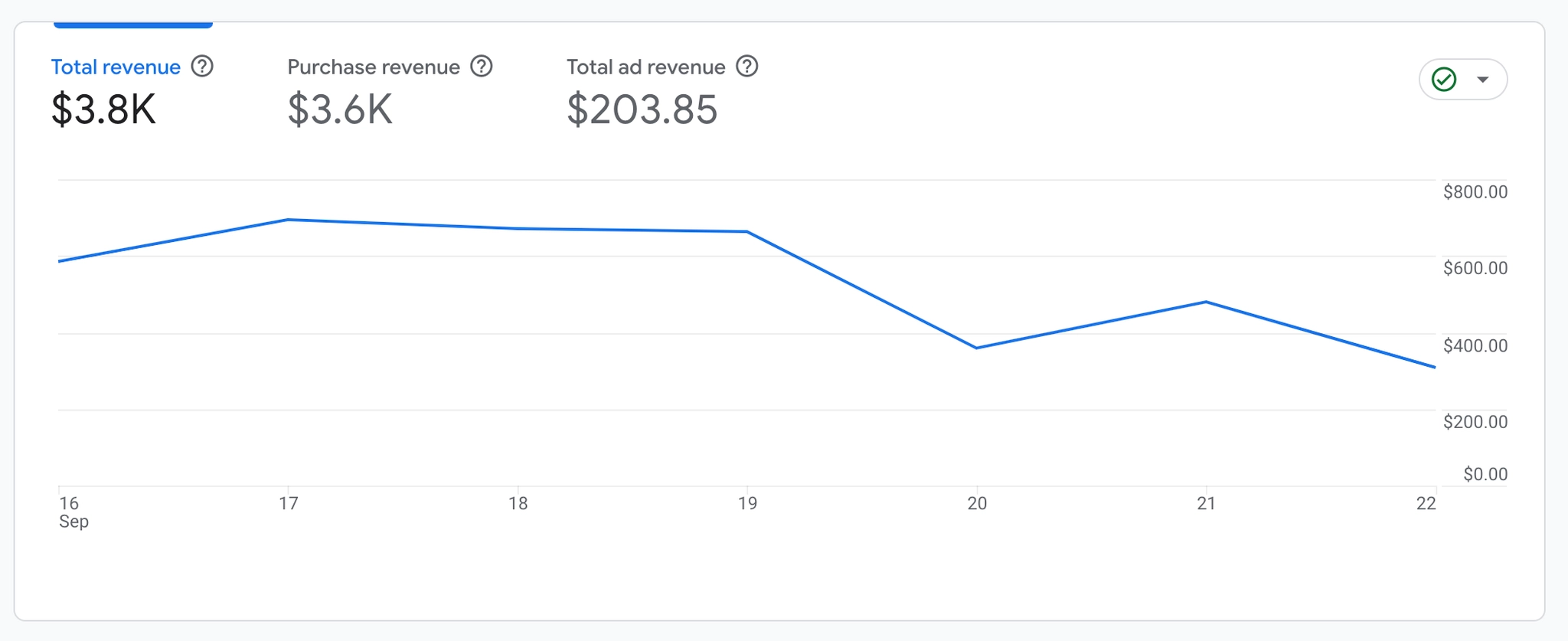Click the 16 Sep x-axis date label

[71, 512]
